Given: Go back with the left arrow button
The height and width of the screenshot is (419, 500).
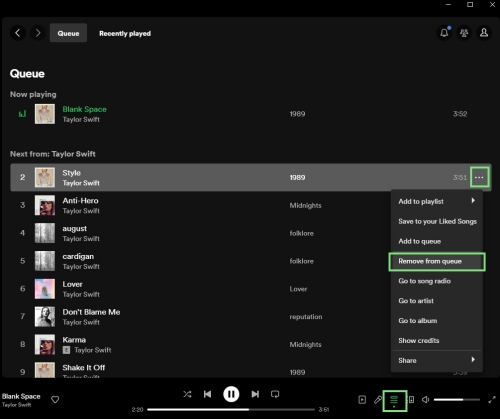Looking at the screenshot, I should tap(18, 33).
